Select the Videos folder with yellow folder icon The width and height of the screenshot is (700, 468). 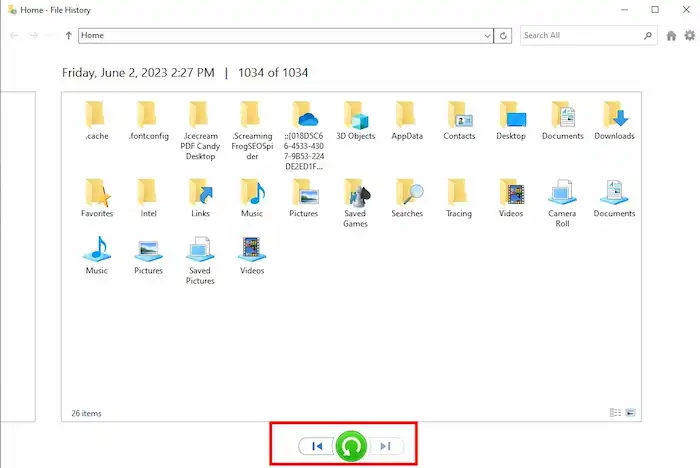click(511, 198)
